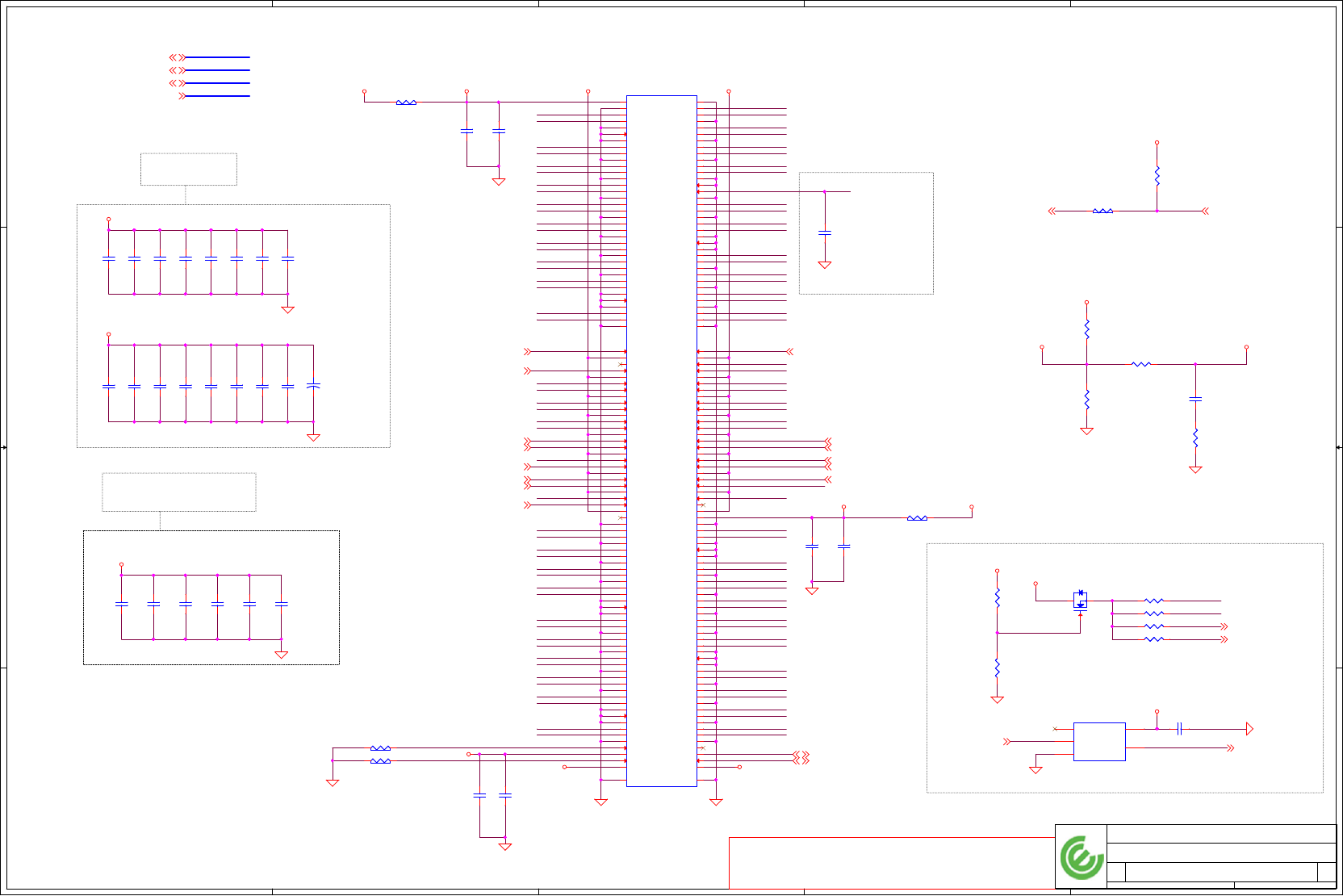The image size is (1343, 896).
Task: Select the horizontal capacitor beside the small IC
Action: tap(1179, 729)
